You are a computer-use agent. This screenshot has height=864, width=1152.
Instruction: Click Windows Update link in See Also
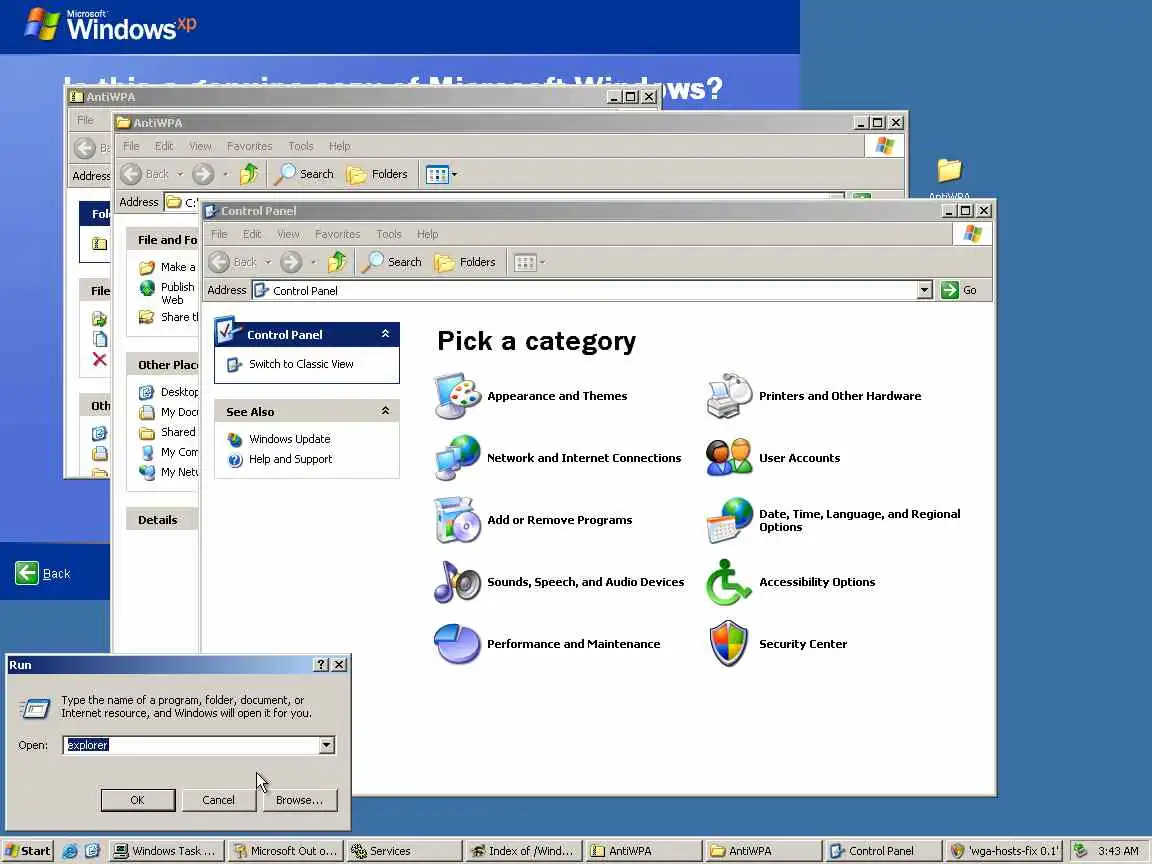point(289,439)
